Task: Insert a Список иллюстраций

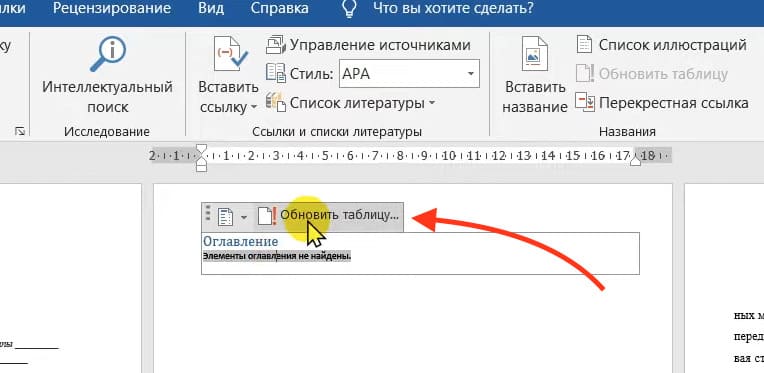Action: click(x=672, y=45)
